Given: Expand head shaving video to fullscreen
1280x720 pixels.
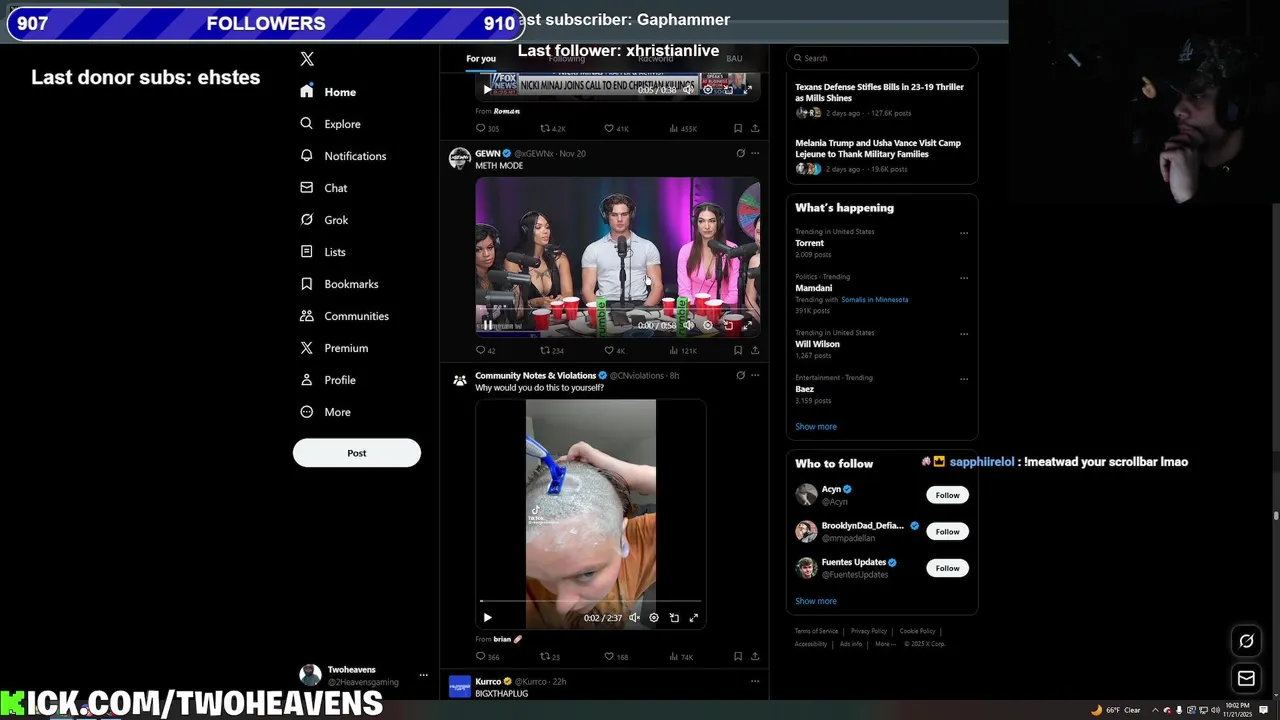Looking at the screenshot, I should click(694, 618).
